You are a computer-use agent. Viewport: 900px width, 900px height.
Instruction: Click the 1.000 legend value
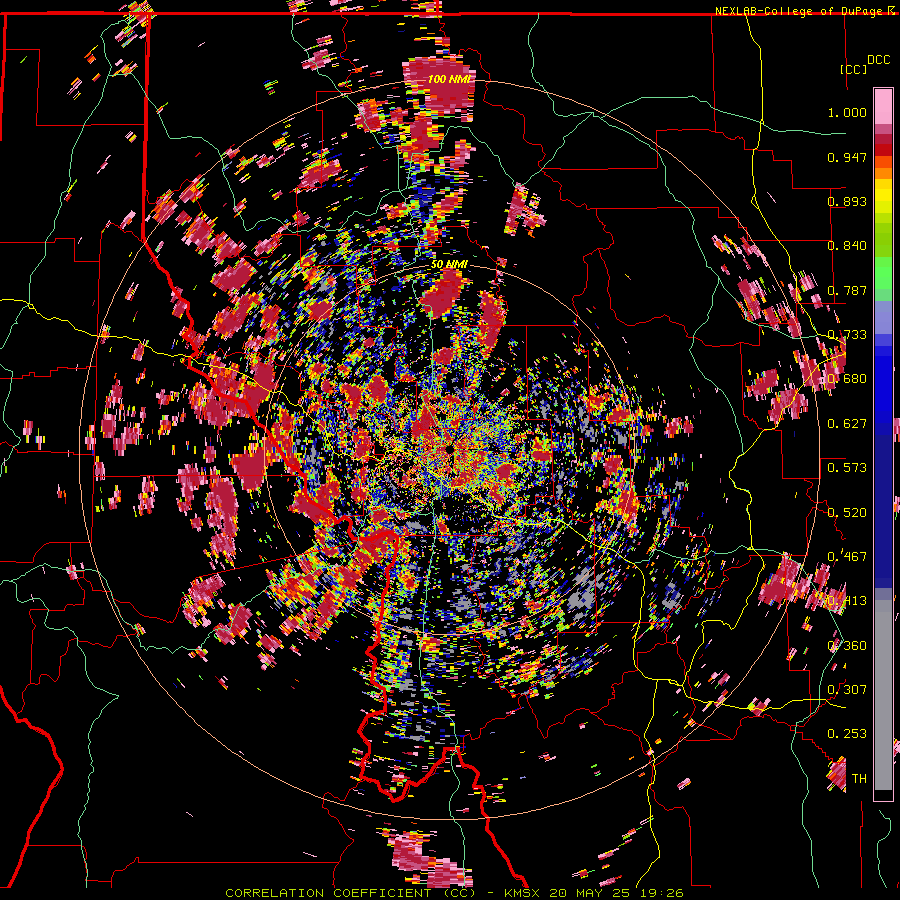tap(847, 112)
